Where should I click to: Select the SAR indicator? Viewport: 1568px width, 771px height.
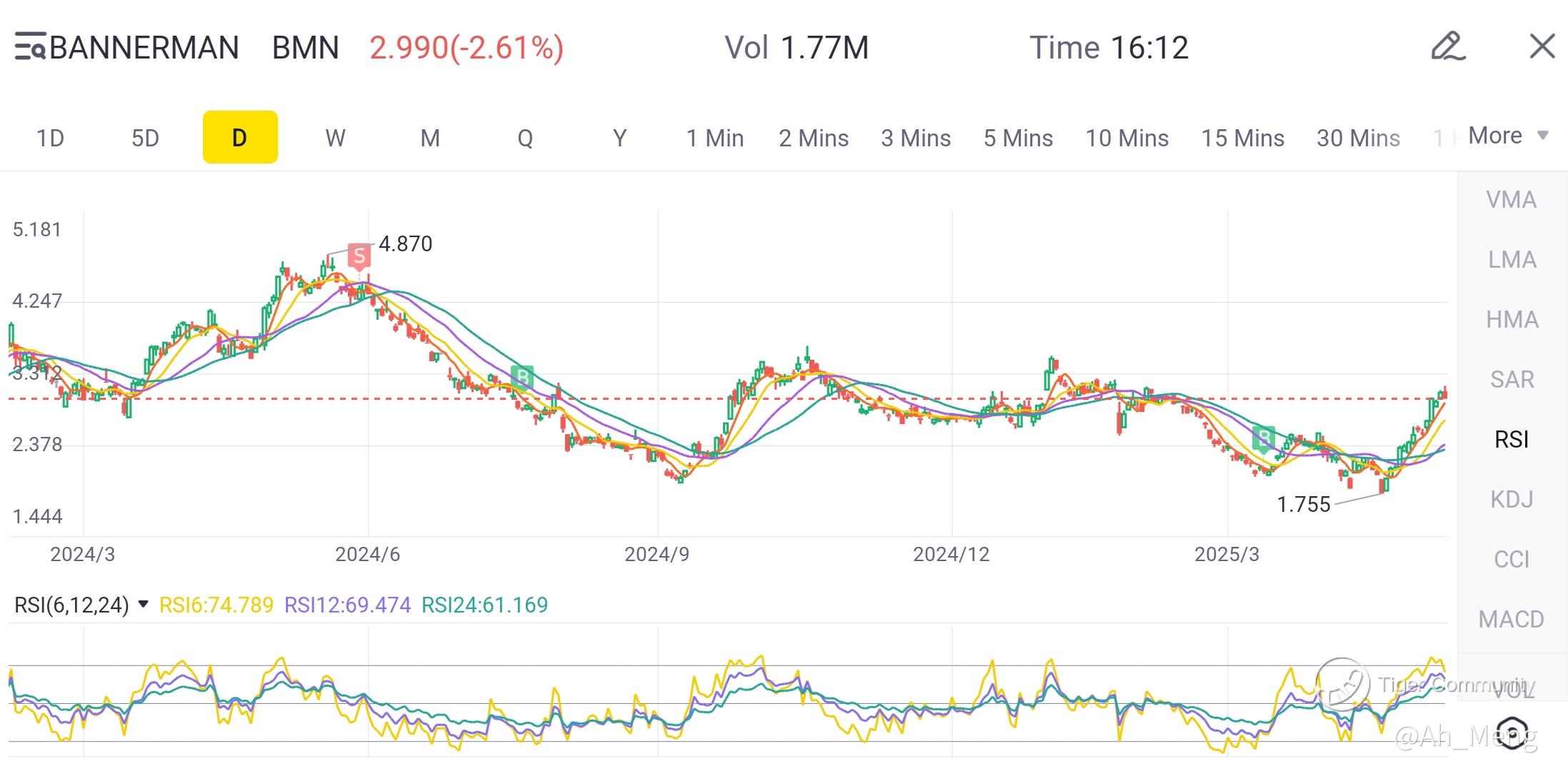pos(1511,379)
